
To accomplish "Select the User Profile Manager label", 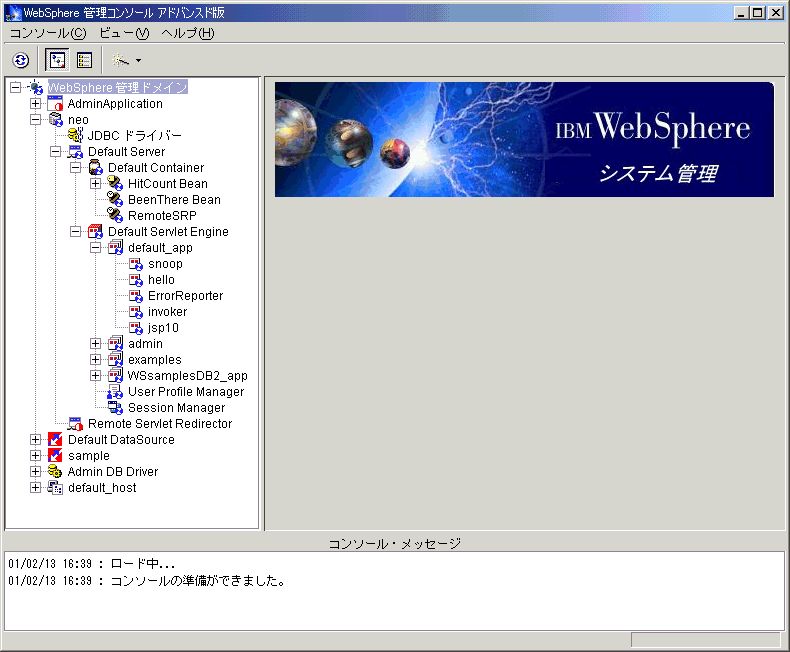I will point(186,392).
